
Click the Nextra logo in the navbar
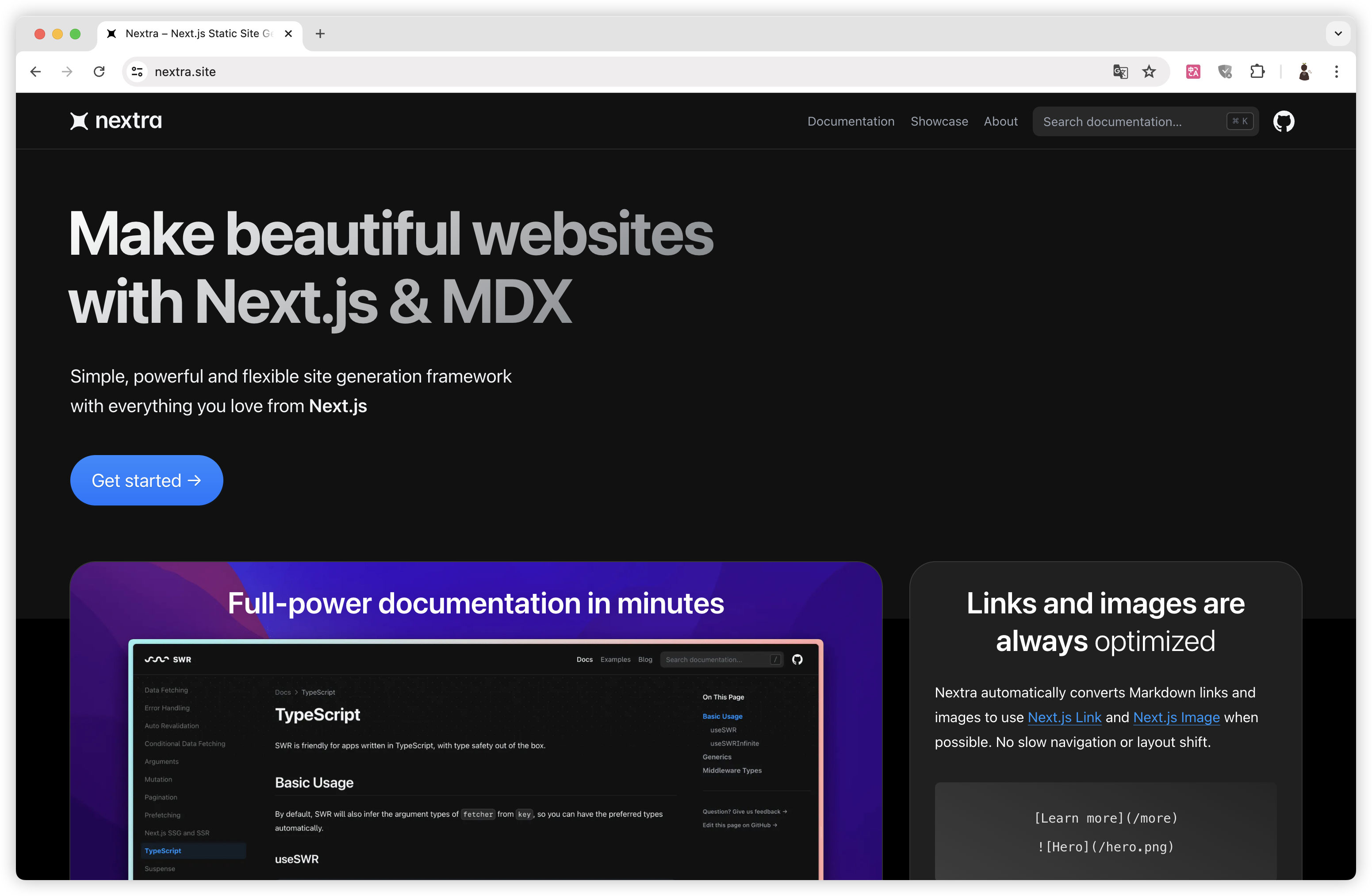(116, 121)
